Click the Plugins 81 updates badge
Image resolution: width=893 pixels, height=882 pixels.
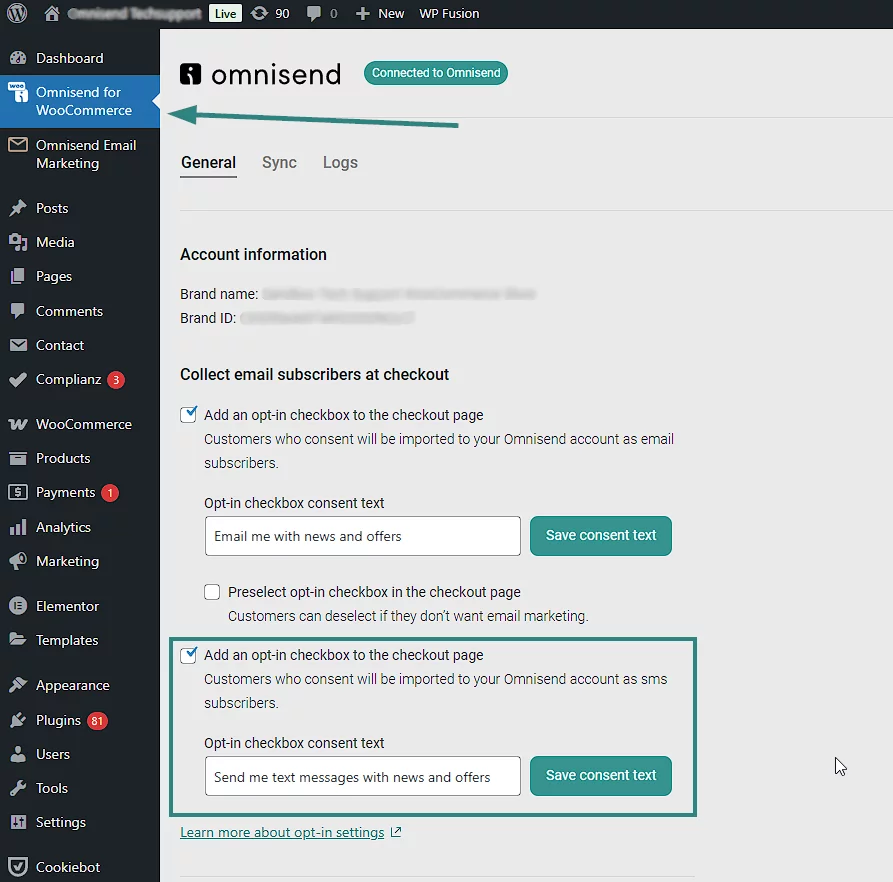pyautogui.click(x=97, y=721)
